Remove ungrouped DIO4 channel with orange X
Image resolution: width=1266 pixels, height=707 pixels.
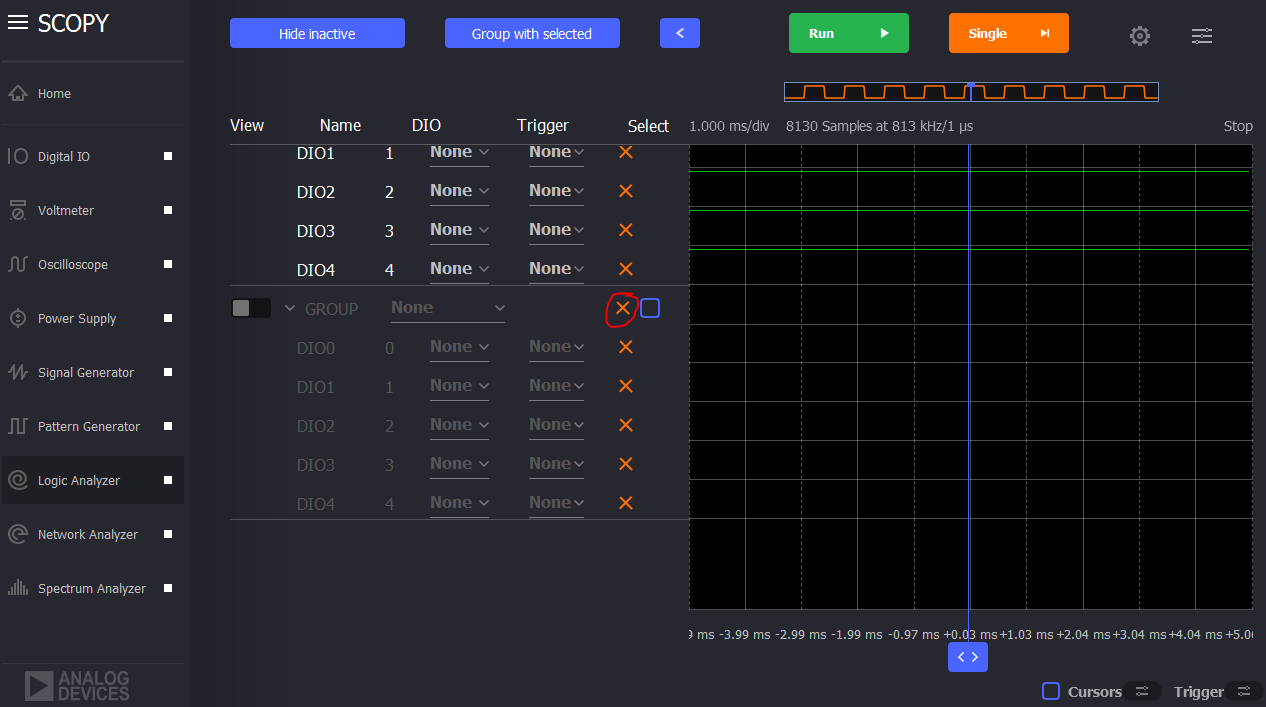tap(626, 269)
